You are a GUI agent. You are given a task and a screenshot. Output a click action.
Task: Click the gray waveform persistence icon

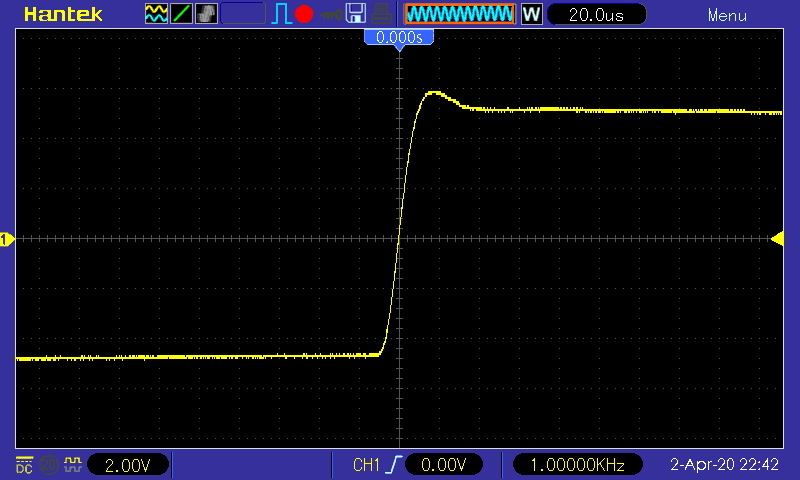tap(206, 14)
